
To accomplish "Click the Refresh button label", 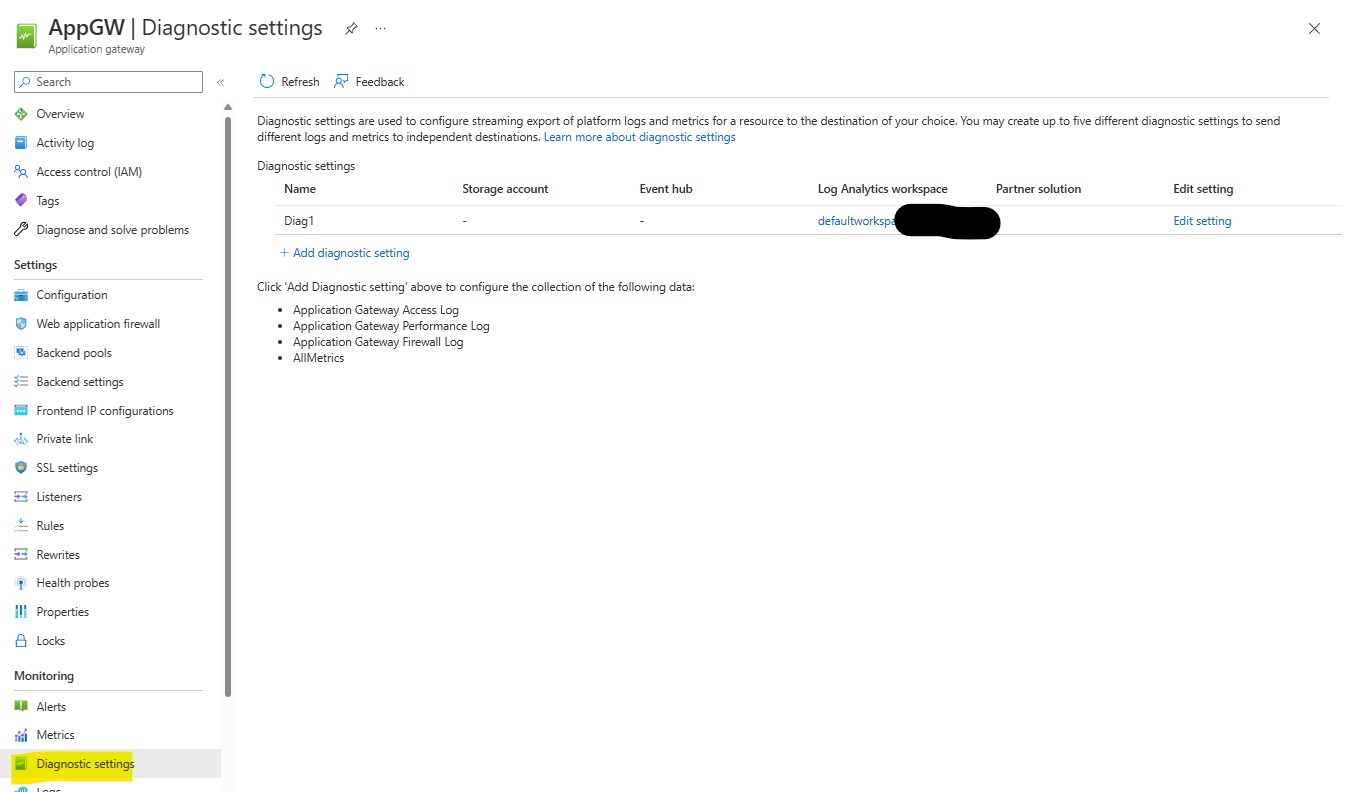I will [x=300, y=82].
